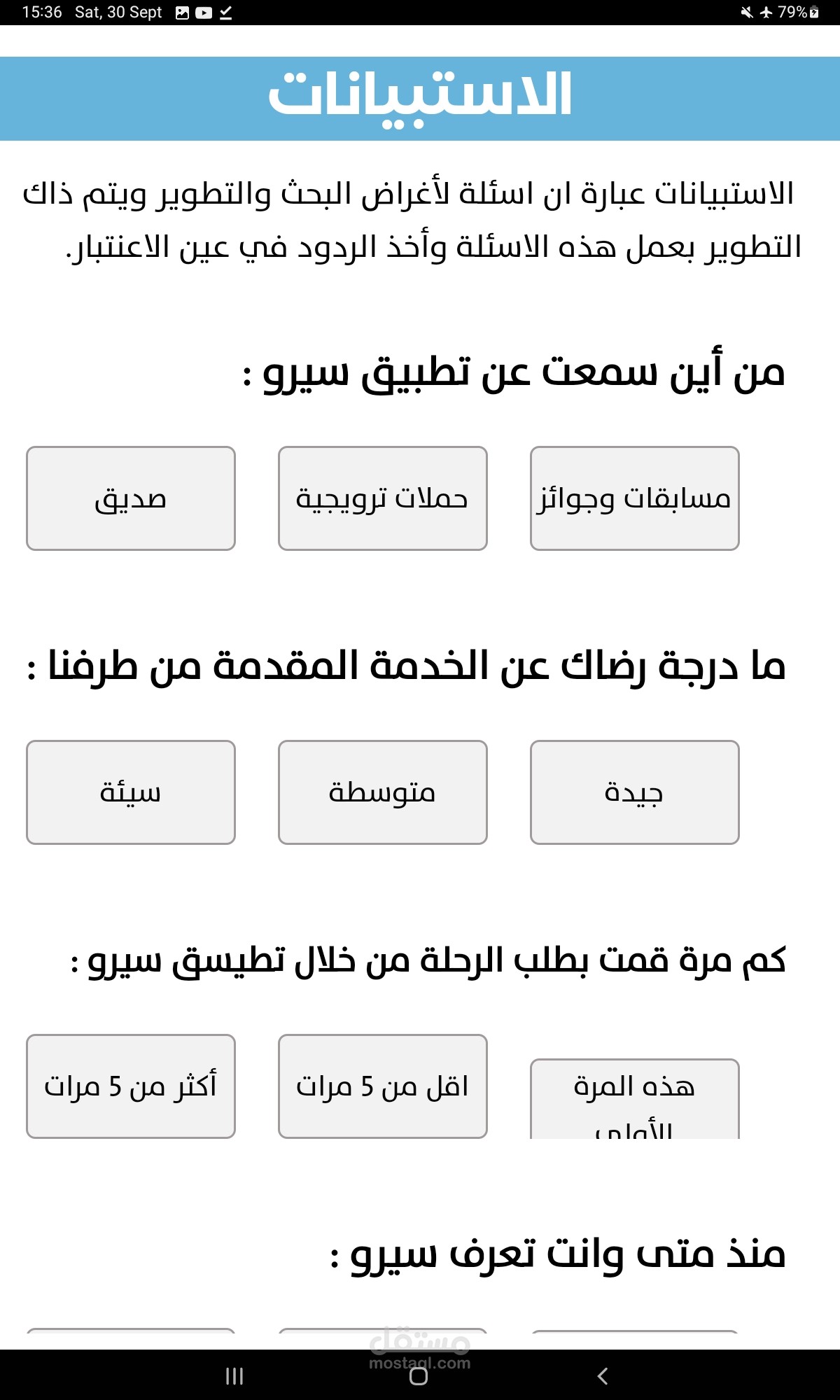Choose أكثر من 5 مرات option
Screen dimensions: 840x1400
tap(131, 1086)
